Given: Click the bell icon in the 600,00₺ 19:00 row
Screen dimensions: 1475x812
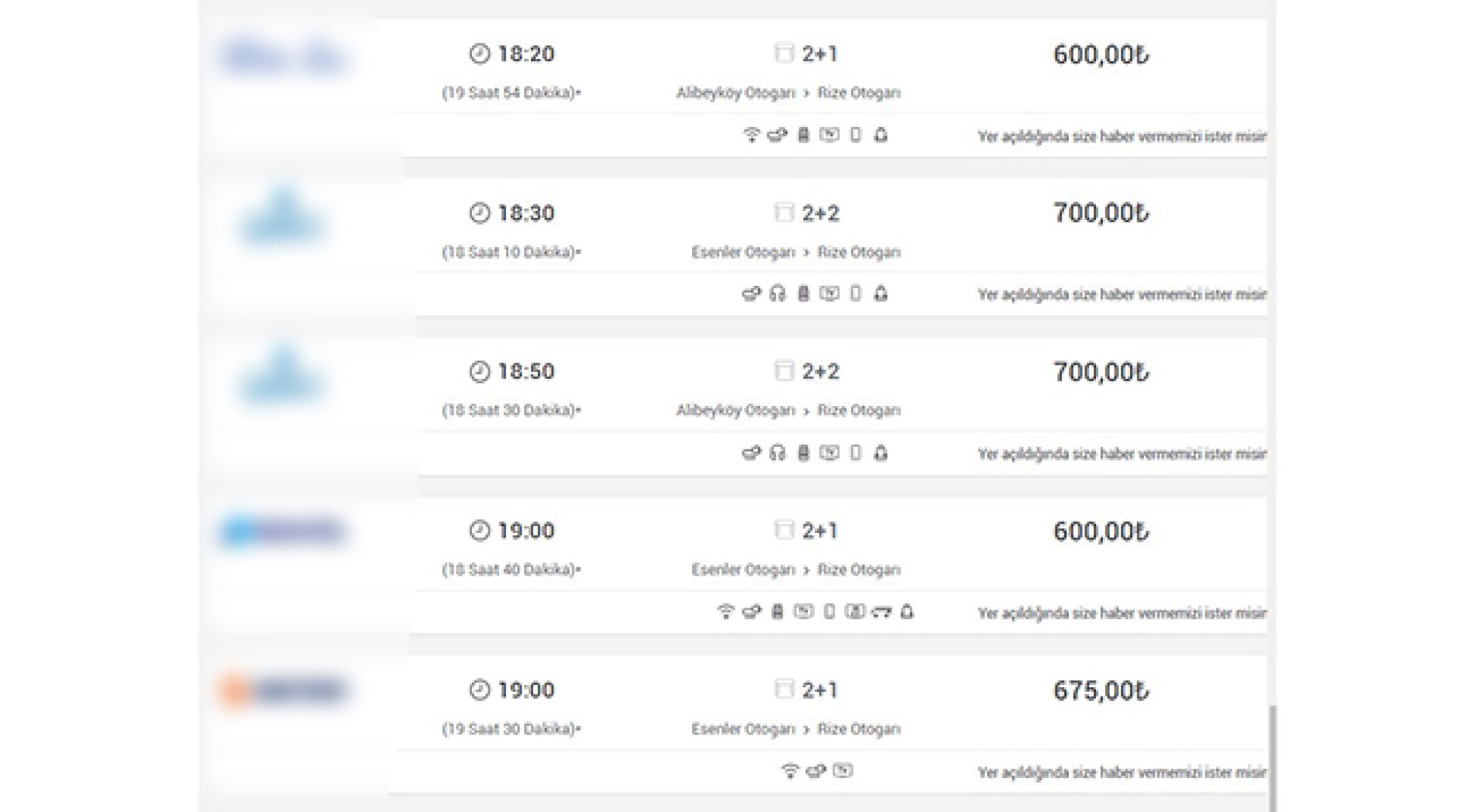Looking at the screenshot, I should [907, 612].
